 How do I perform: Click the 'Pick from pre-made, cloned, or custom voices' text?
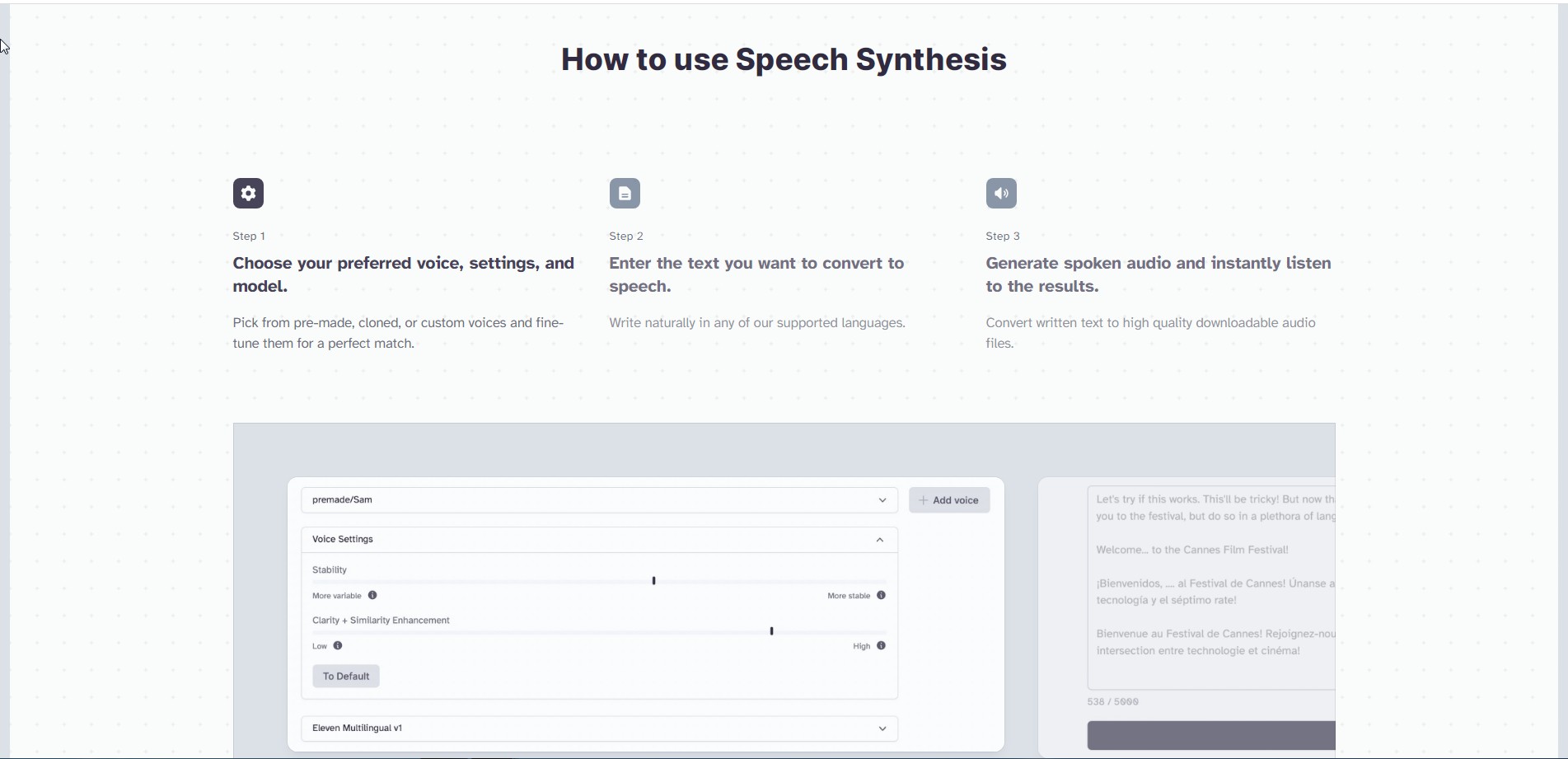(398, 333)
